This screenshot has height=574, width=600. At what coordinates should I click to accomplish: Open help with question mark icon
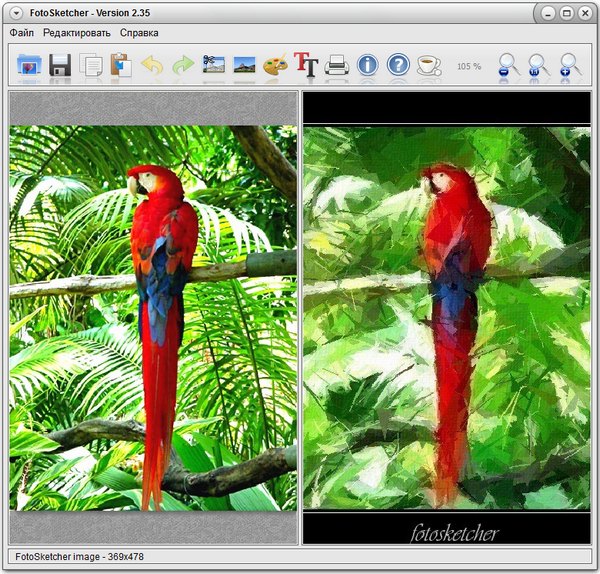coord(398,66)
